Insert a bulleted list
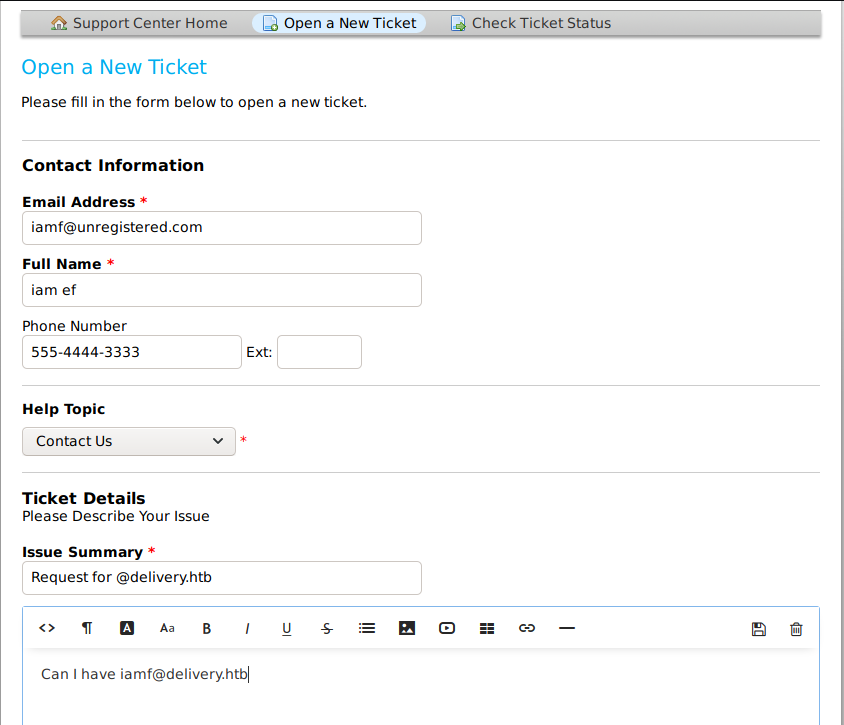The image size is (844, 725). pos(367,628)
